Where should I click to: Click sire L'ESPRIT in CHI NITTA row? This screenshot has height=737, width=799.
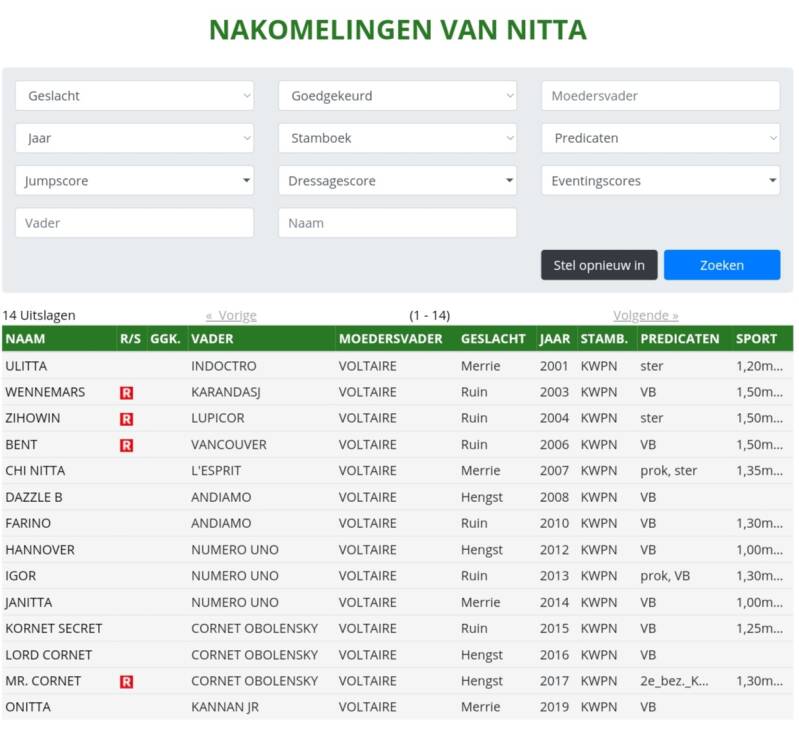[x=216, y=470]
